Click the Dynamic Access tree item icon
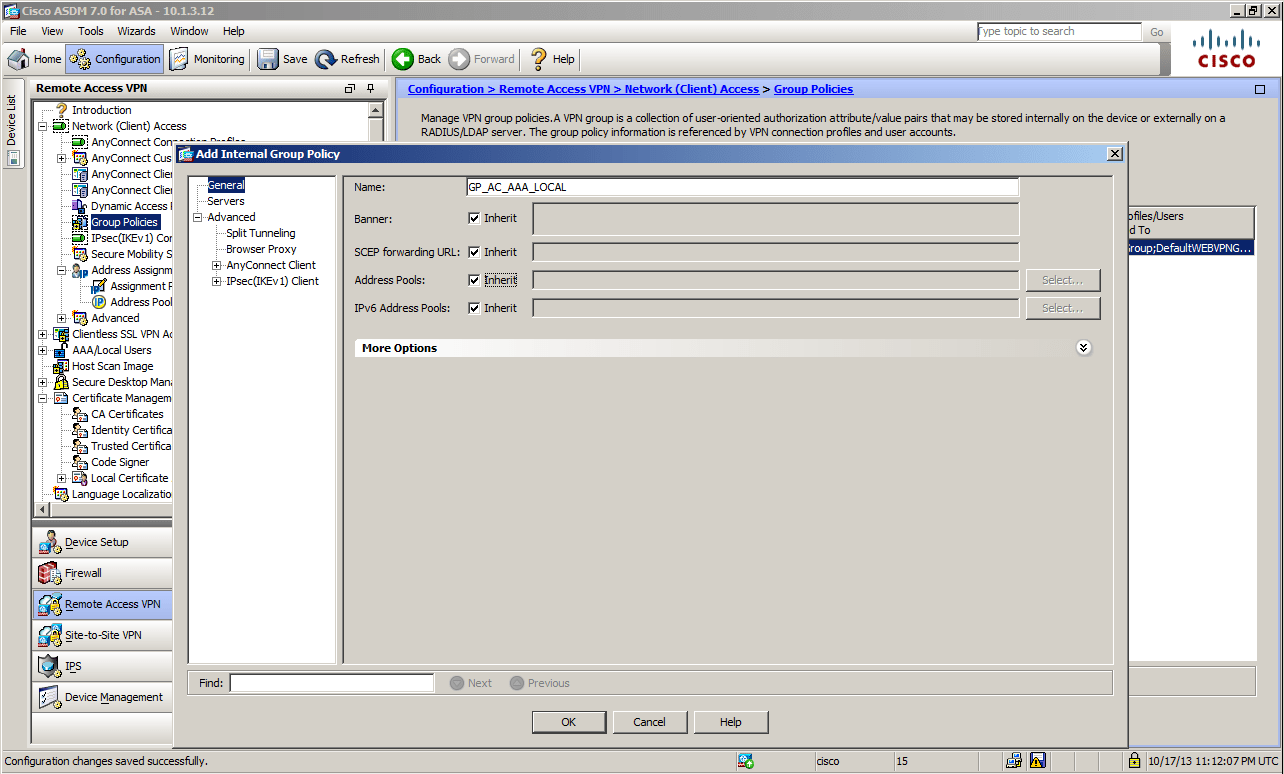The width and height of the screenshot is (1284, 774). pos(80,206)
